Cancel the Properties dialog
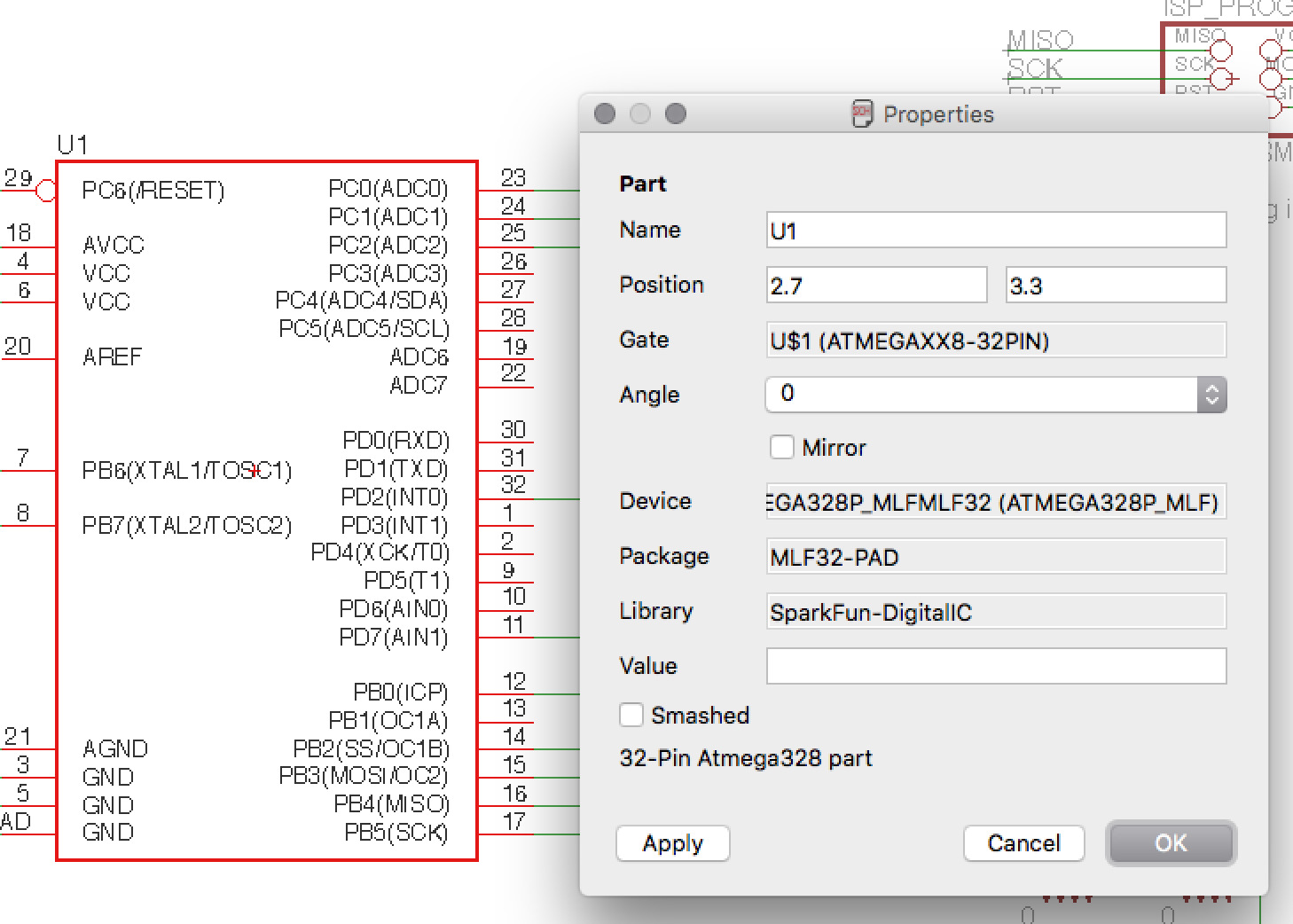This screenshot has width=1293, height=924. [1023, 843]
